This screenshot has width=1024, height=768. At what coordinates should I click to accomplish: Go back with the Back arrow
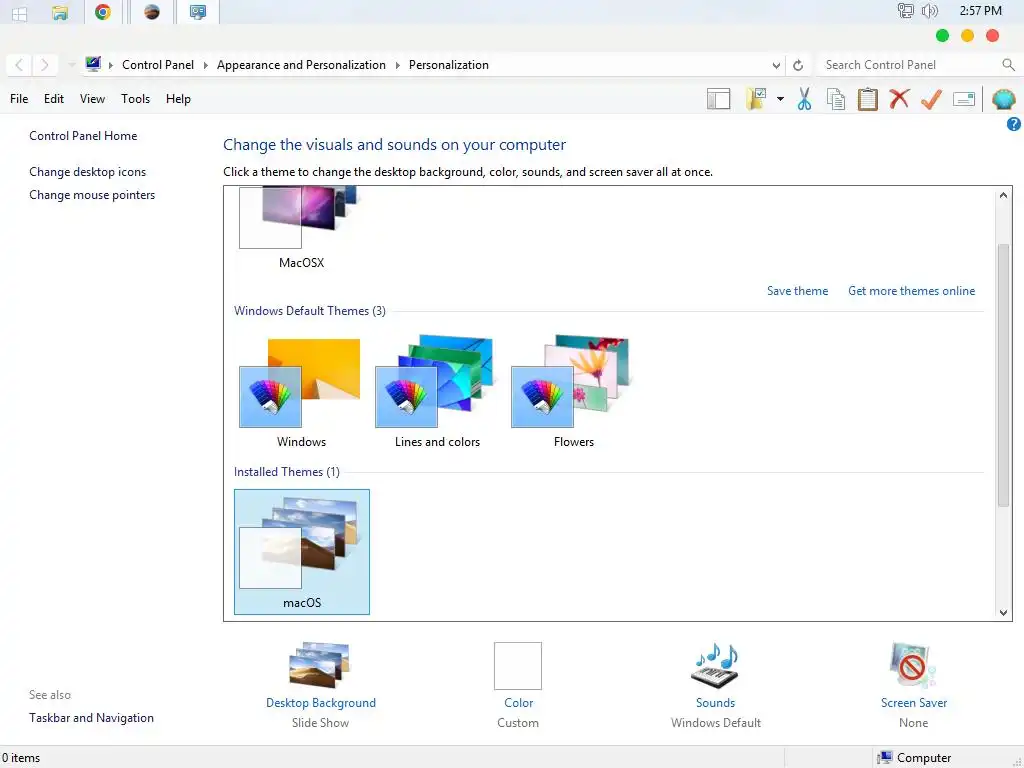[x=19, y=65]
